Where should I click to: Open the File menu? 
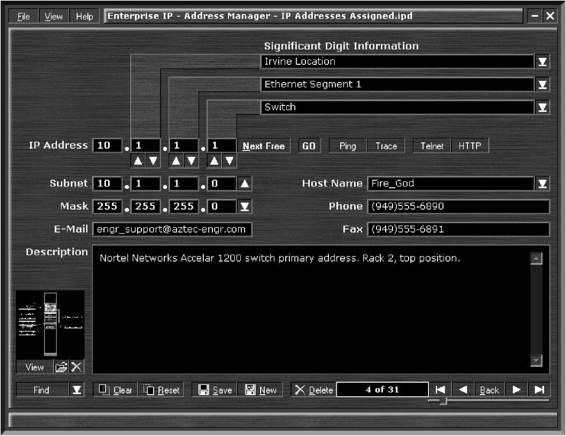click(x=23, y=16)
